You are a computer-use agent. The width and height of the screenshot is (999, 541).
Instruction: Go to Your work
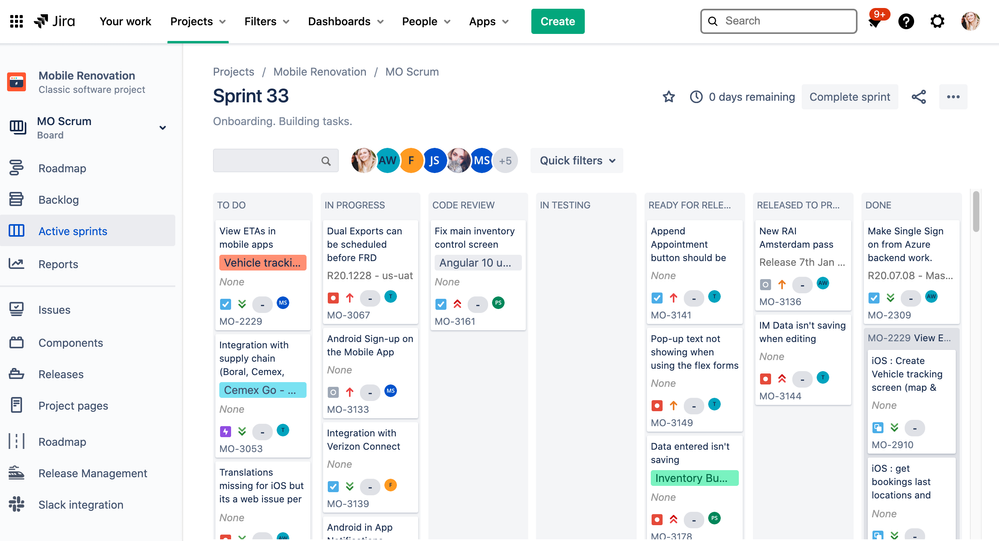click(x=126, y=22)
